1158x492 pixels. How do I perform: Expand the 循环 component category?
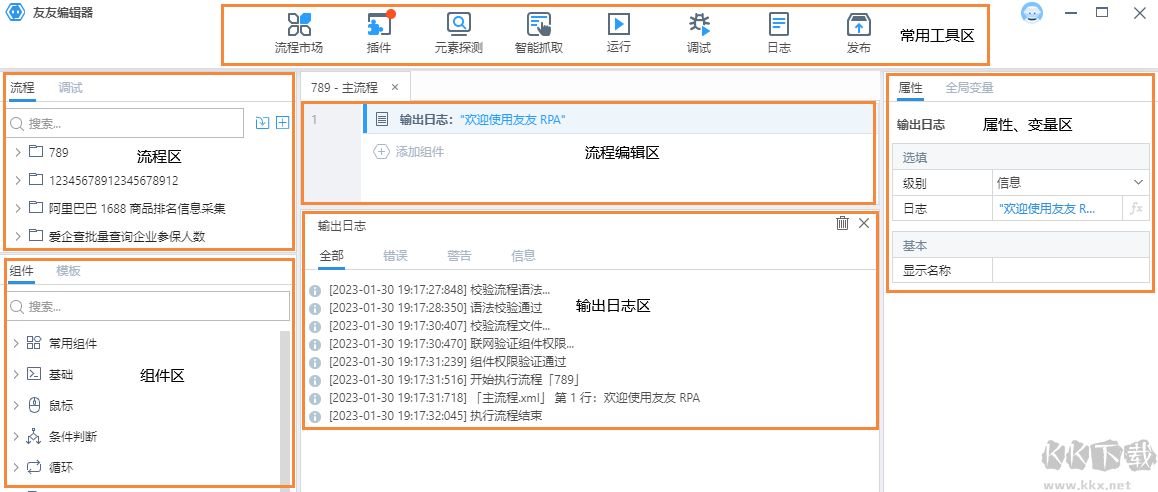[16, 467]
